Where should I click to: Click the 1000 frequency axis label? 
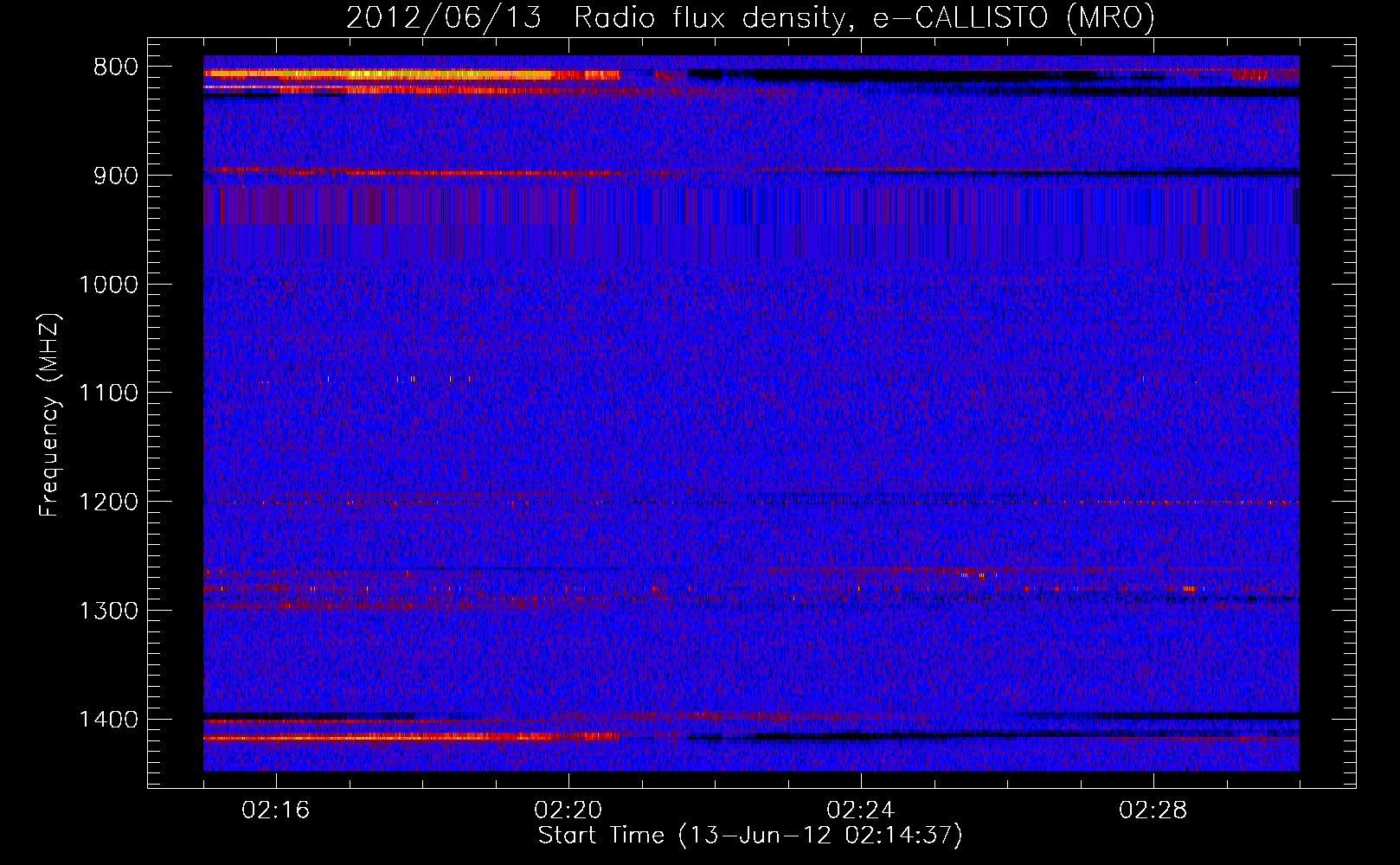pyautogui.click(x=108, y=285)
